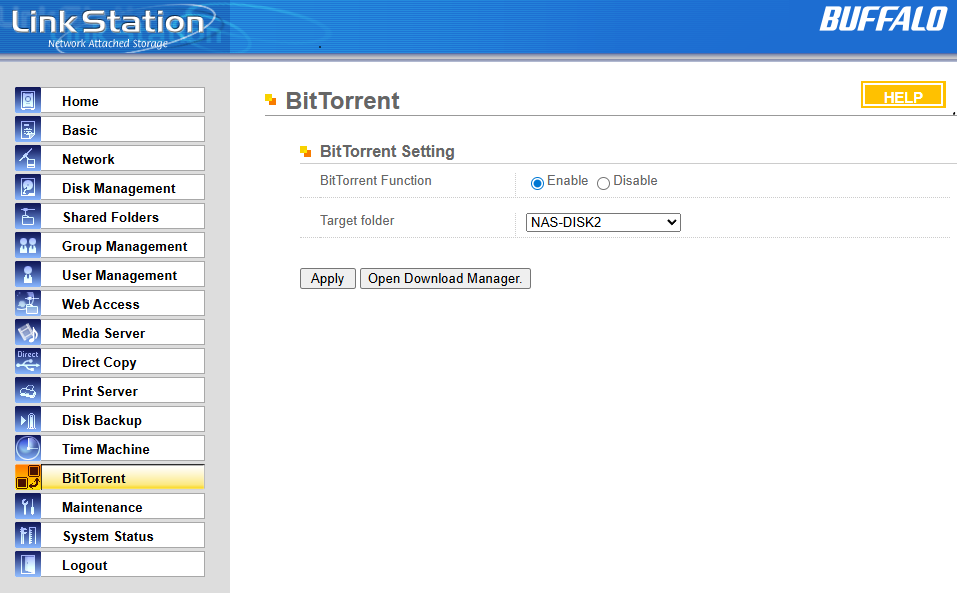
Task: Open the Target folder dropdown
Action: click(603, 222)
